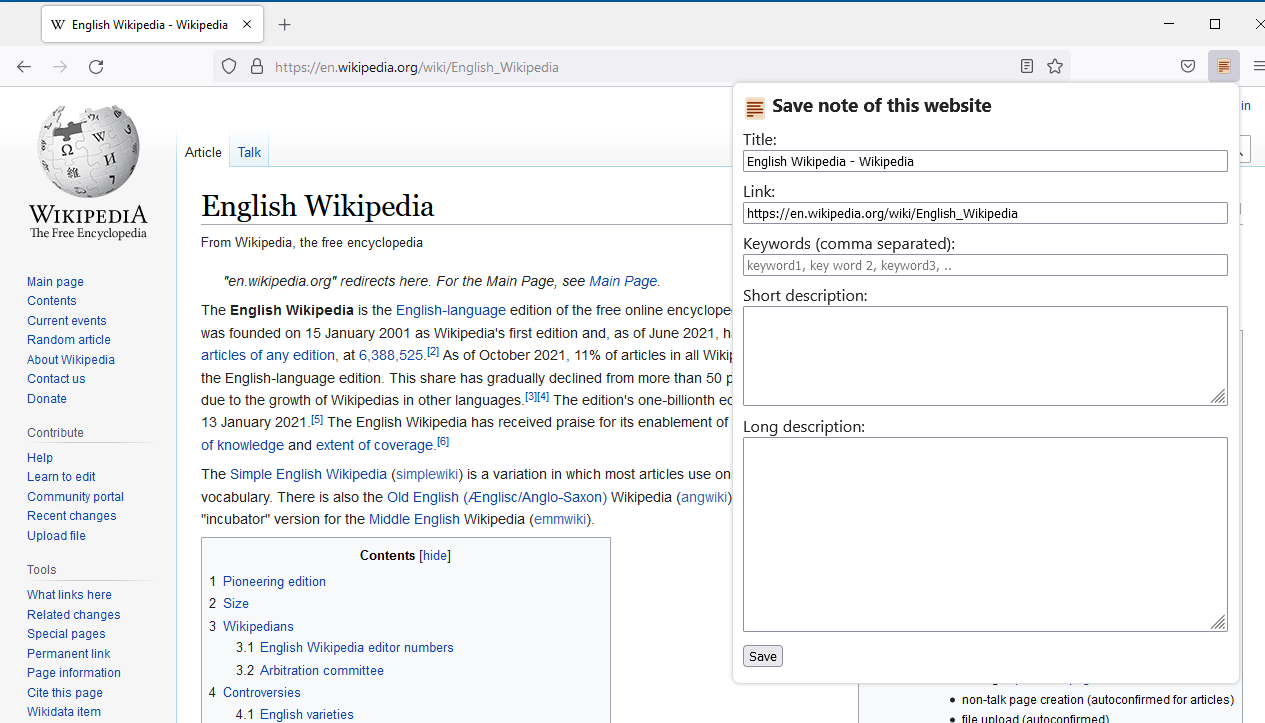The image size is (1265, 723).
Task: Click Random article in the sidebar
Action: click(x=68, y=339)
